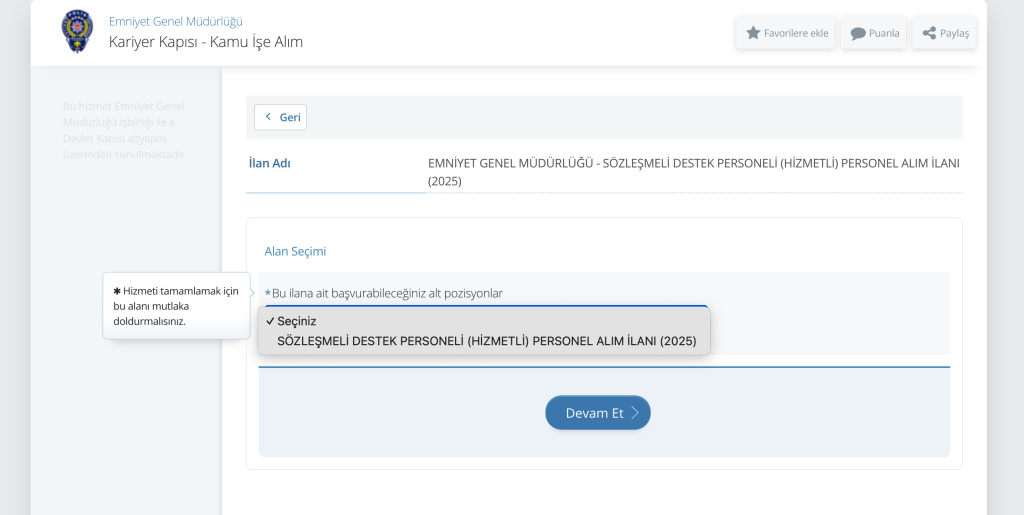Click the Puanla button label
The width and height of the screenshot is (1024, 515).
[x=884, y=33]
